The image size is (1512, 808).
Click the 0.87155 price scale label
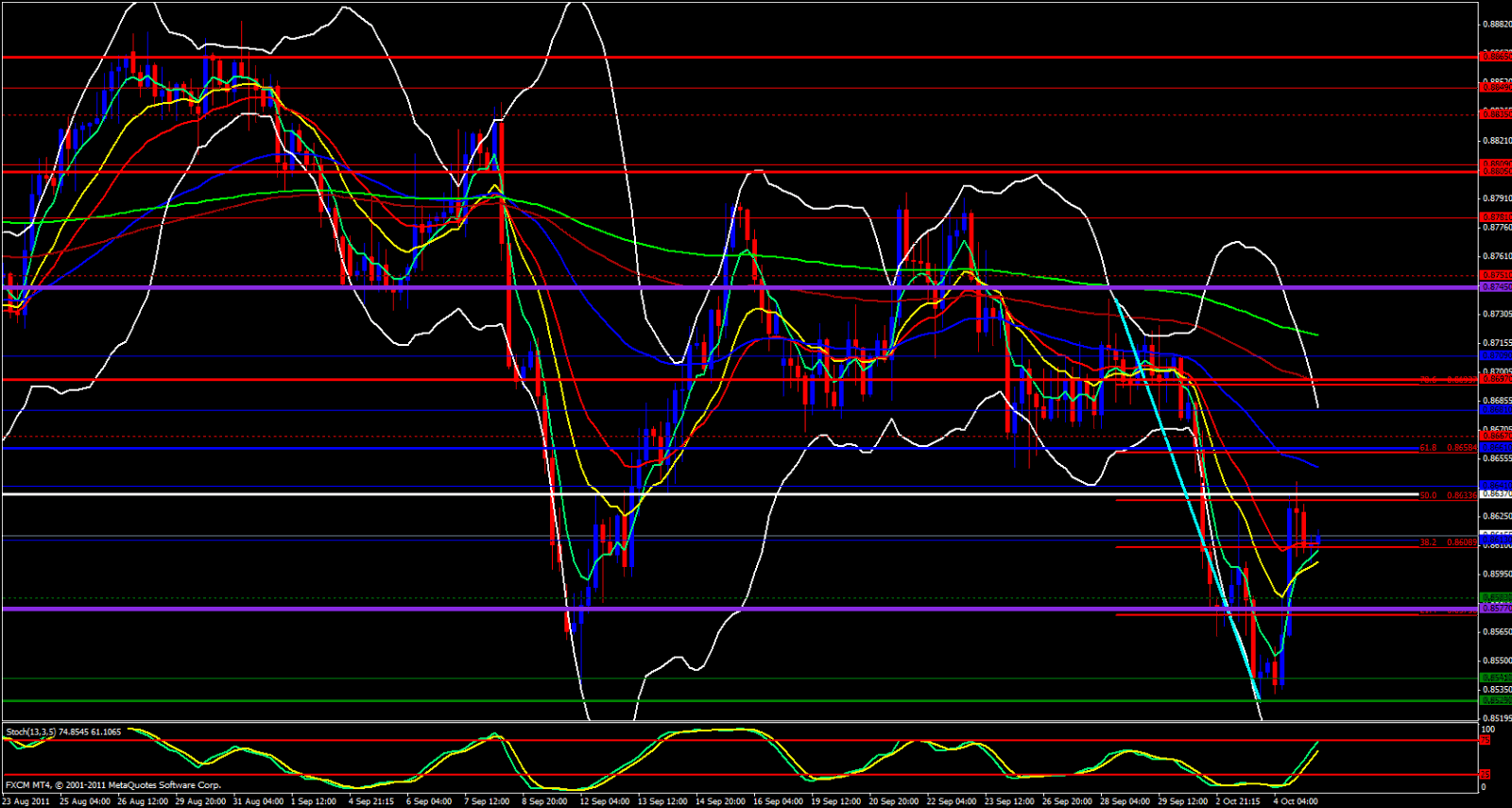[x=1497, y=343]
